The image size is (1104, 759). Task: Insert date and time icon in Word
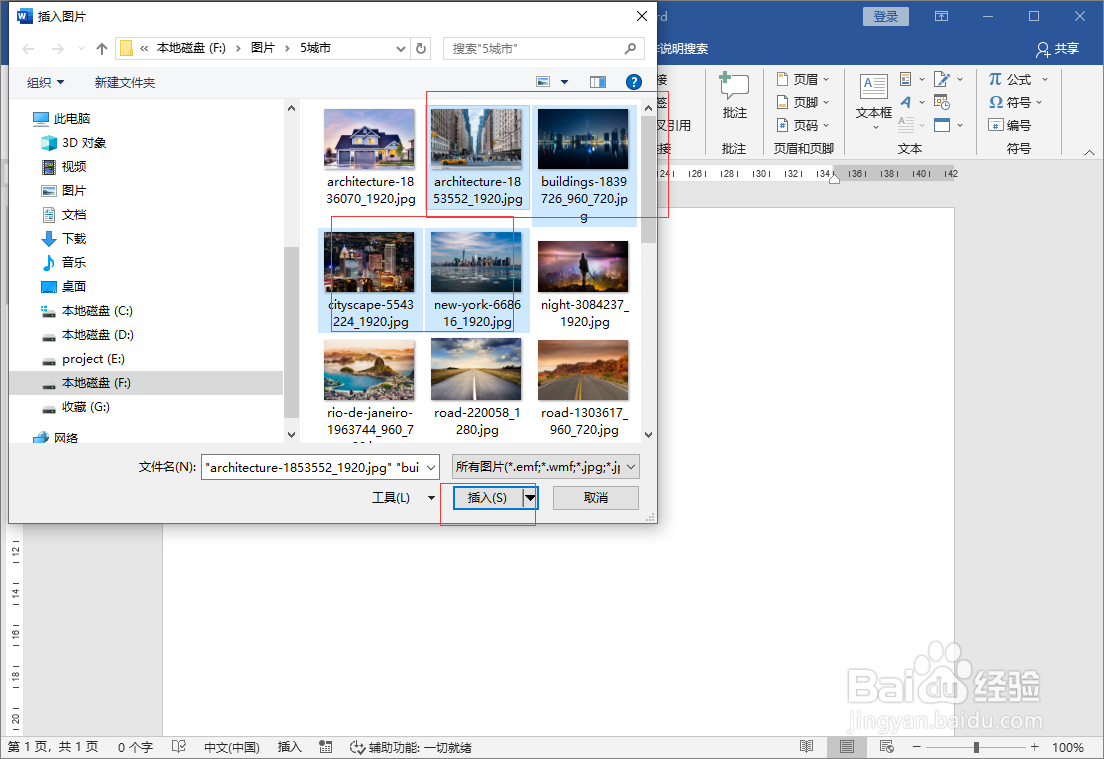[942, 102]
